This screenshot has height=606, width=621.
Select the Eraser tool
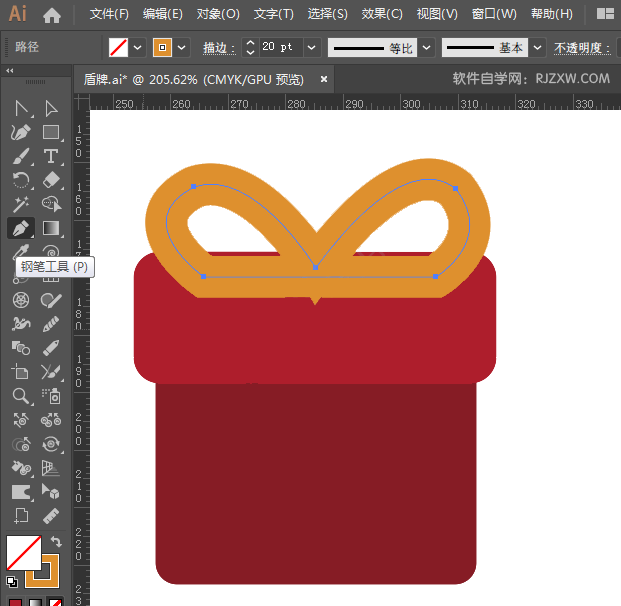tap(51, 180)
